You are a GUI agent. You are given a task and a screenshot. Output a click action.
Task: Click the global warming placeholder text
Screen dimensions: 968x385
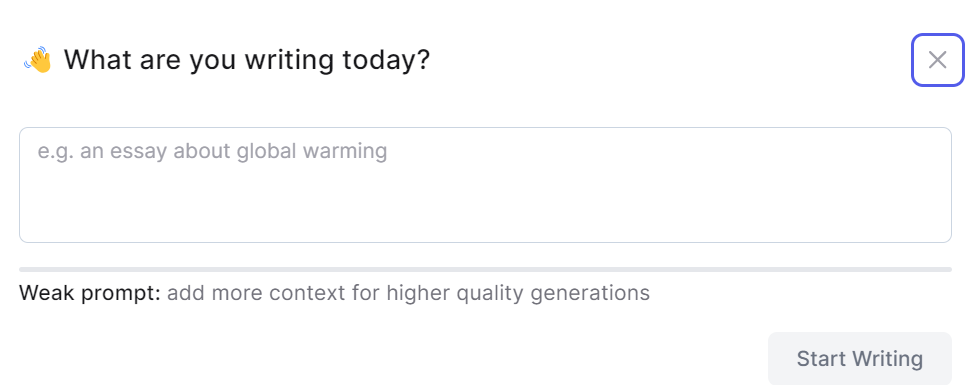click(x=212, y=151)
